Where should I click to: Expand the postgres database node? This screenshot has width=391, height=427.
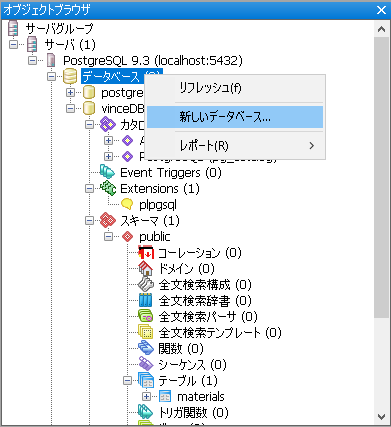(70, 92)
